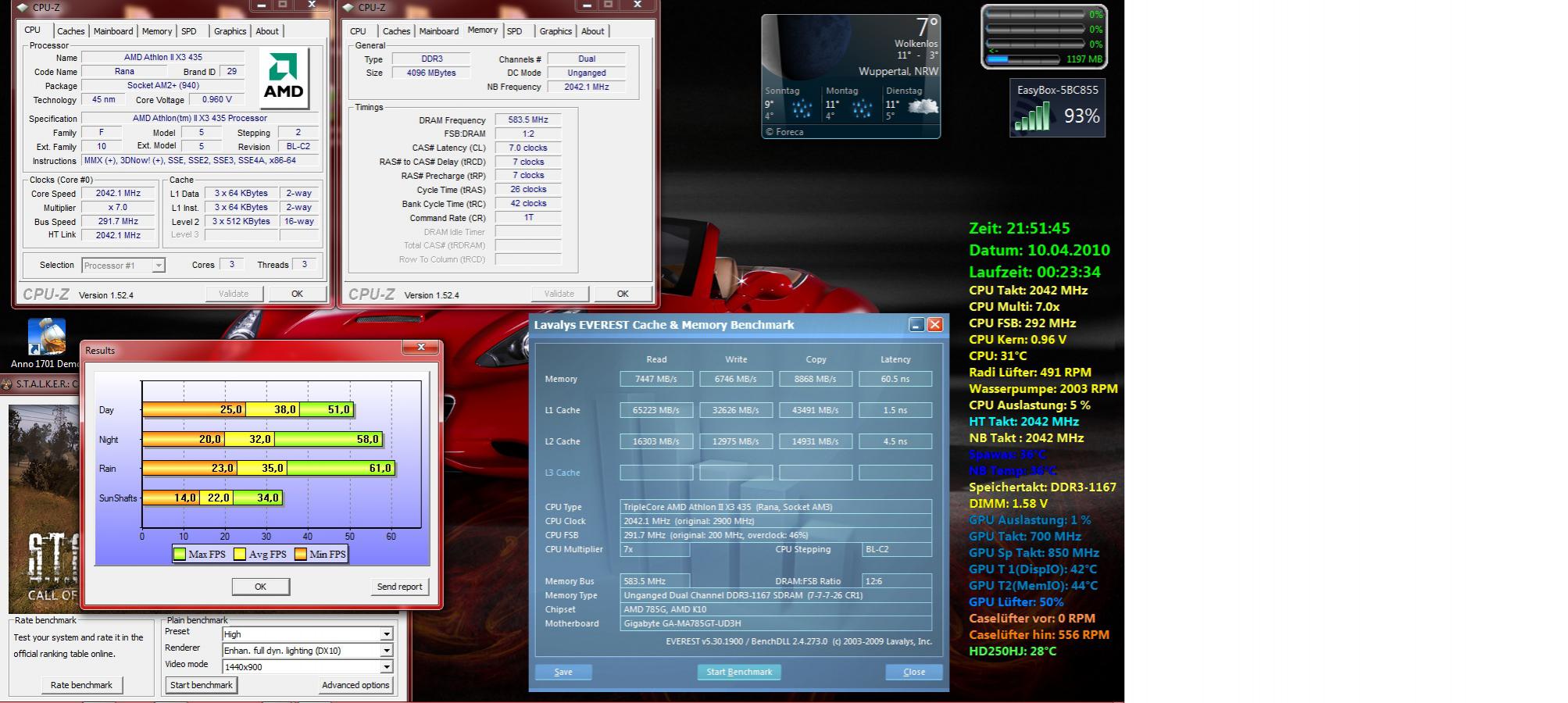Click Validate in the left CPU-Z window
The width and height of the screenshot is (1568, 703).
point(234,294)
